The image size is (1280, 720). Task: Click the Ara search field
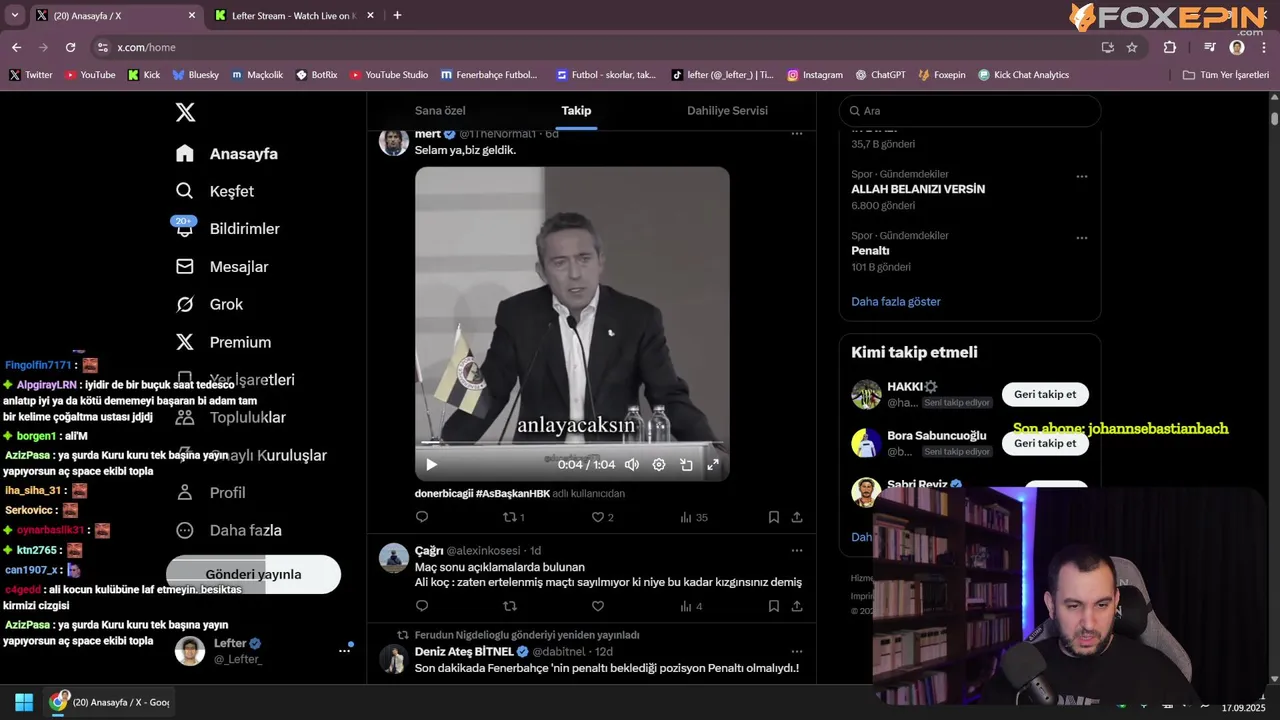coord(970,111)
